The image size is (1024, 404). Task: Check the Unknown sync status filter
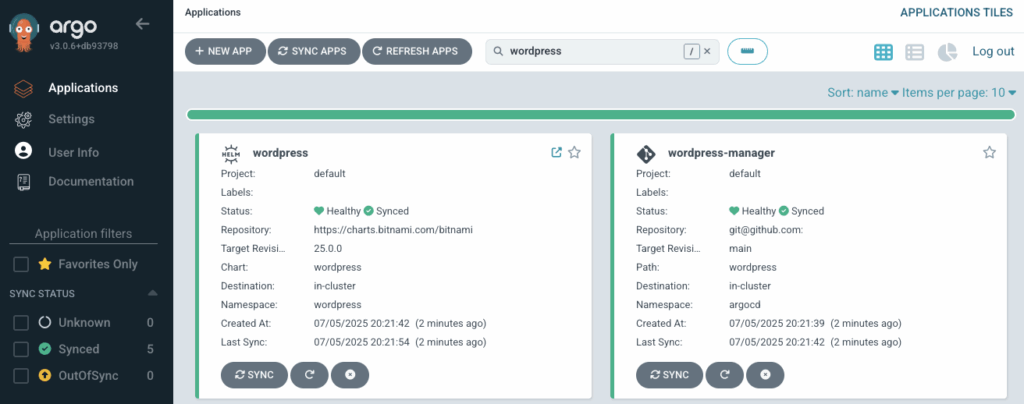[21, 323]
